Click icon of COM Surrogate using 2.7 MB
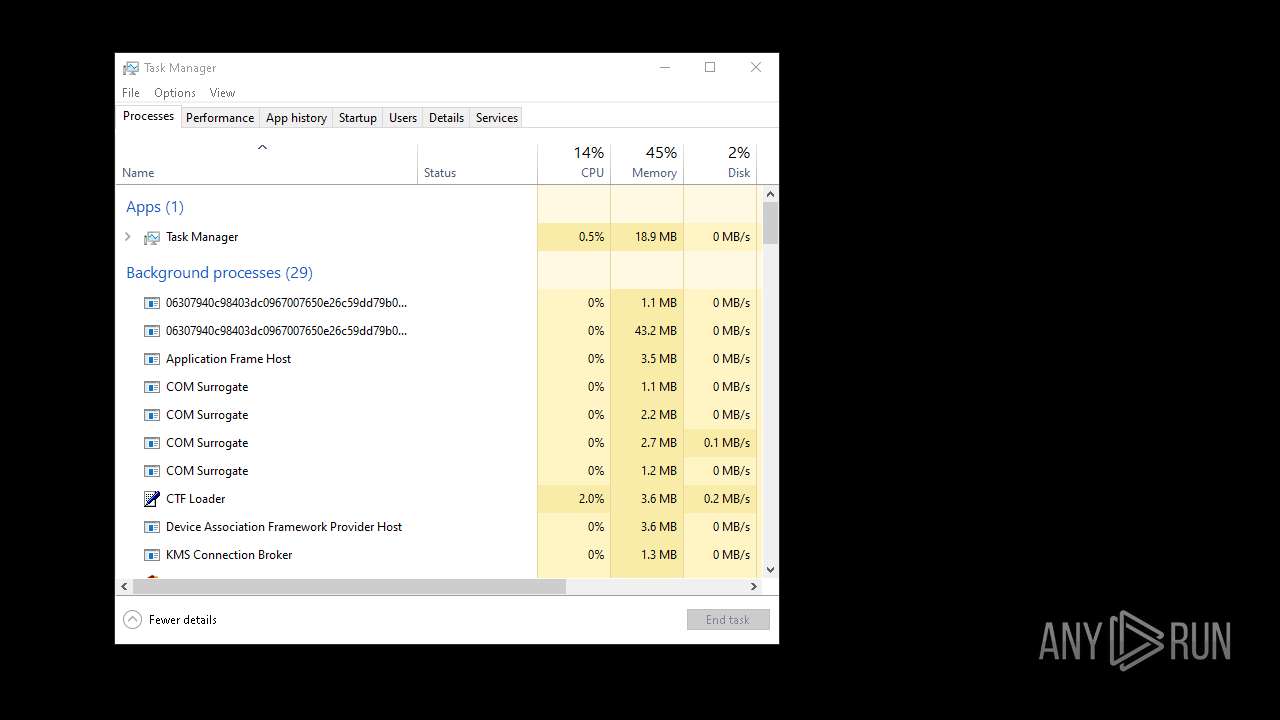 (x=152, y=443)
